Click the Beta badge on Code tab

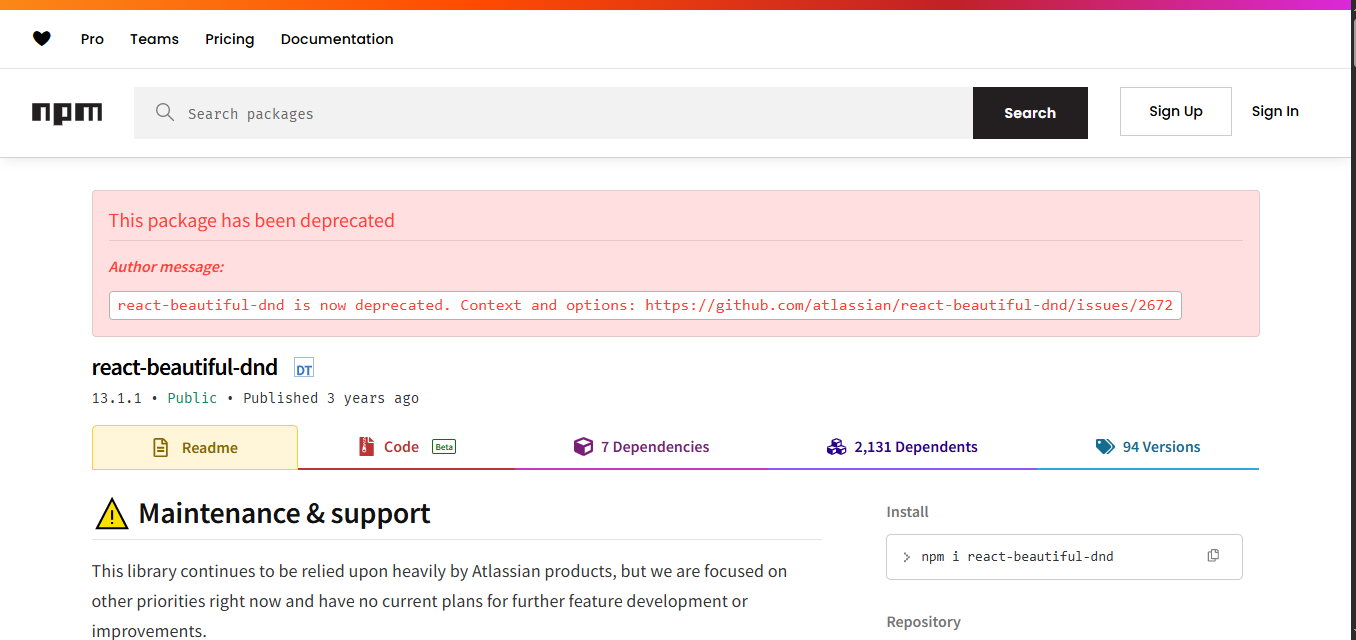(x=444, y=447)
